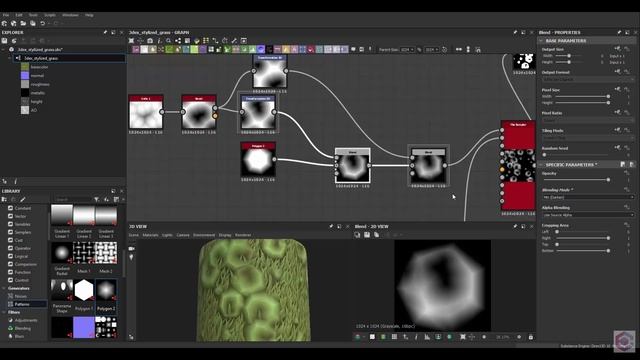The height and width of the screenshot is (360, 640).
Task: Collapse the Generators library section
Action: [4, 288]
